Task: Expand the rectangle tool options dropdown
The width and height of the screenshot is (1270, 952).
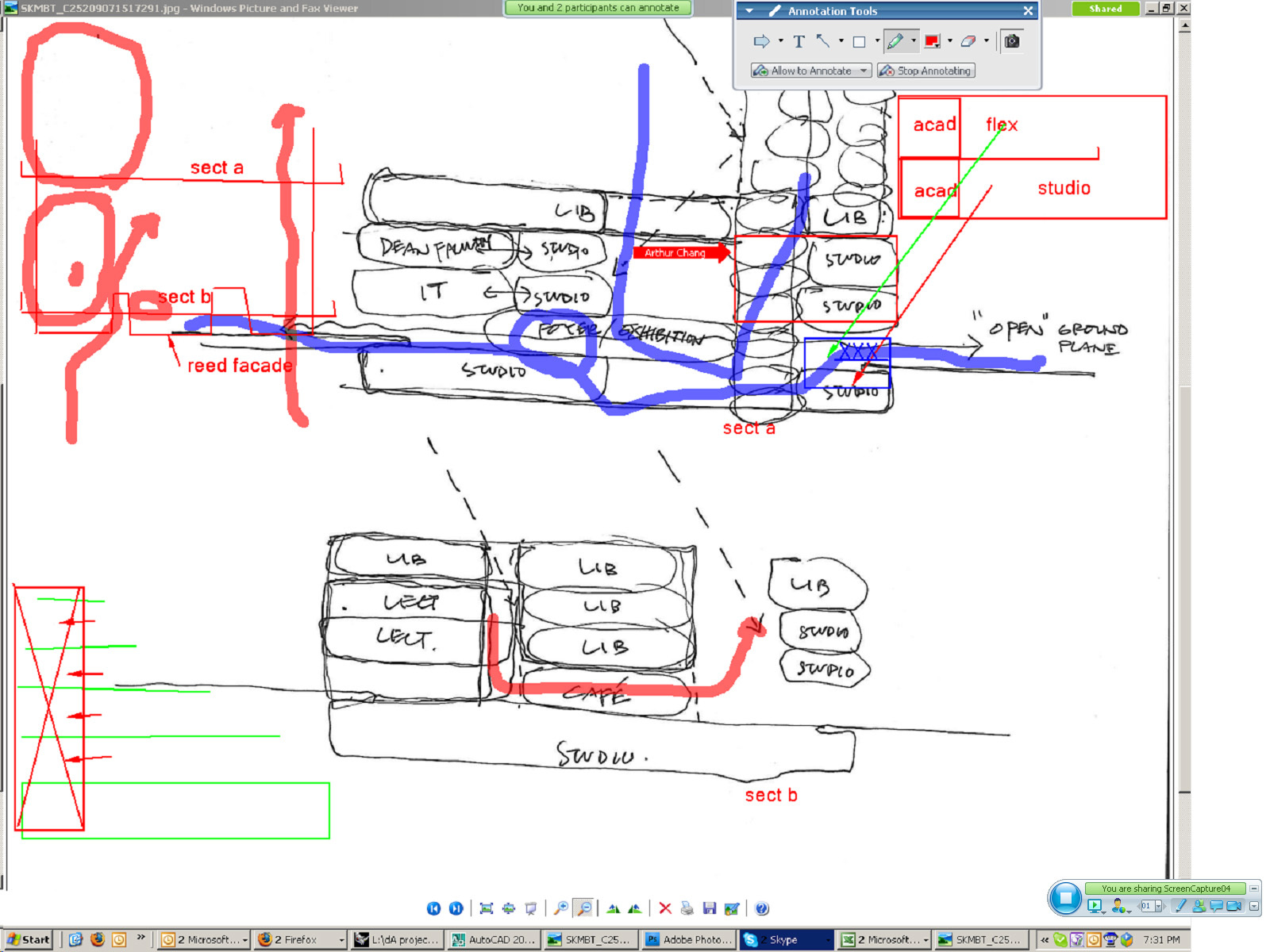Action: [x=876, y=41]
